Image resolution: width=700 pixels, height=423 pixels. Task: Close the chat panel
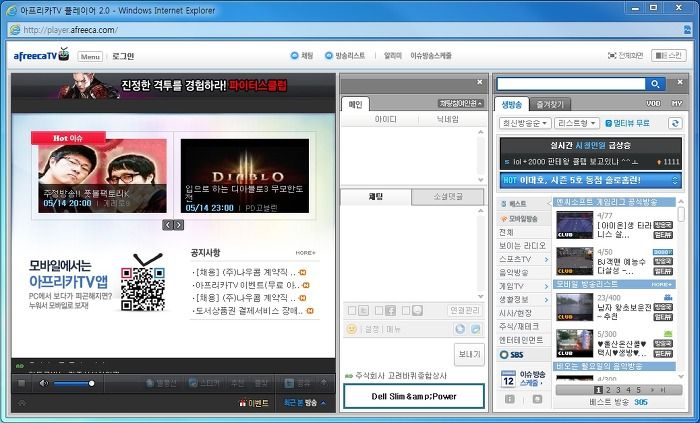click(x=479, y=82)
